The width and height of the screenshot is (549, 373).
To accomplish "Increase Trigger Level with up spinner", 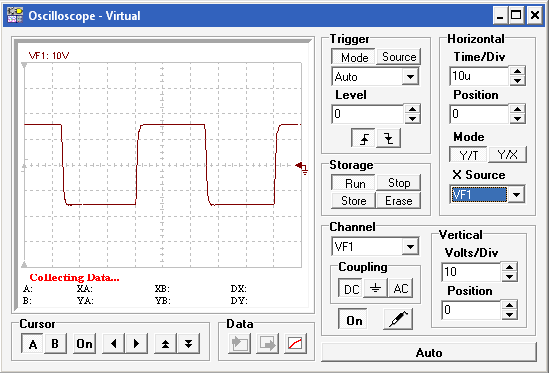I will coord(412,109).
